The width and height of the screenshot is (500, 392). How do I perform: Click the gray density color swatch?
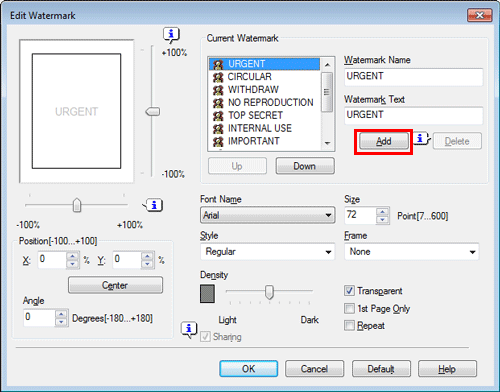click(207, 294)
